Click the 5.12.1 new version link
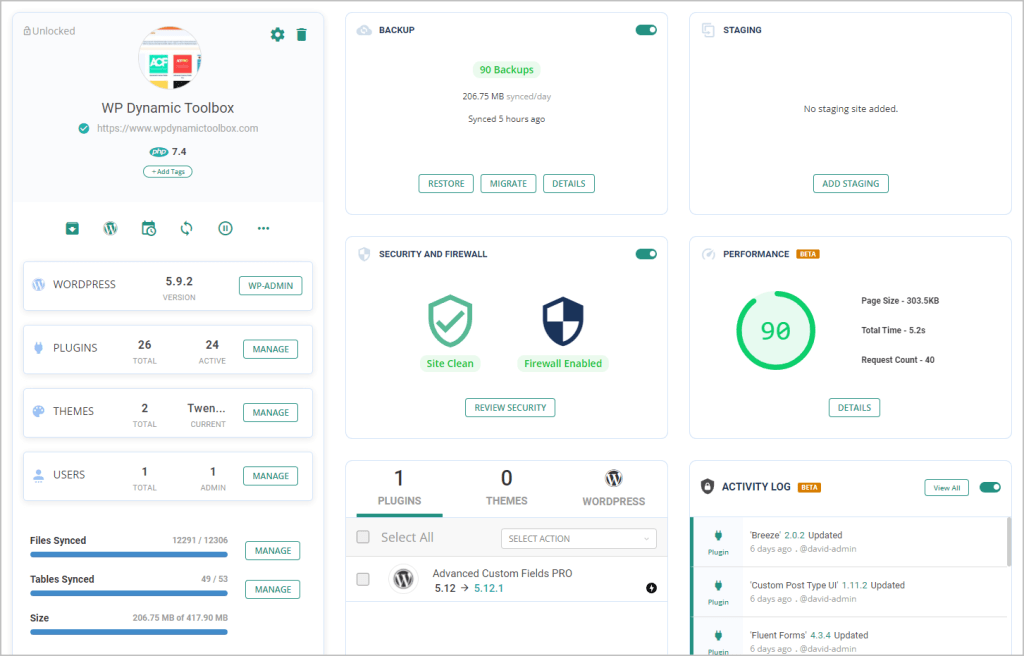 click(x=488, y=588)
